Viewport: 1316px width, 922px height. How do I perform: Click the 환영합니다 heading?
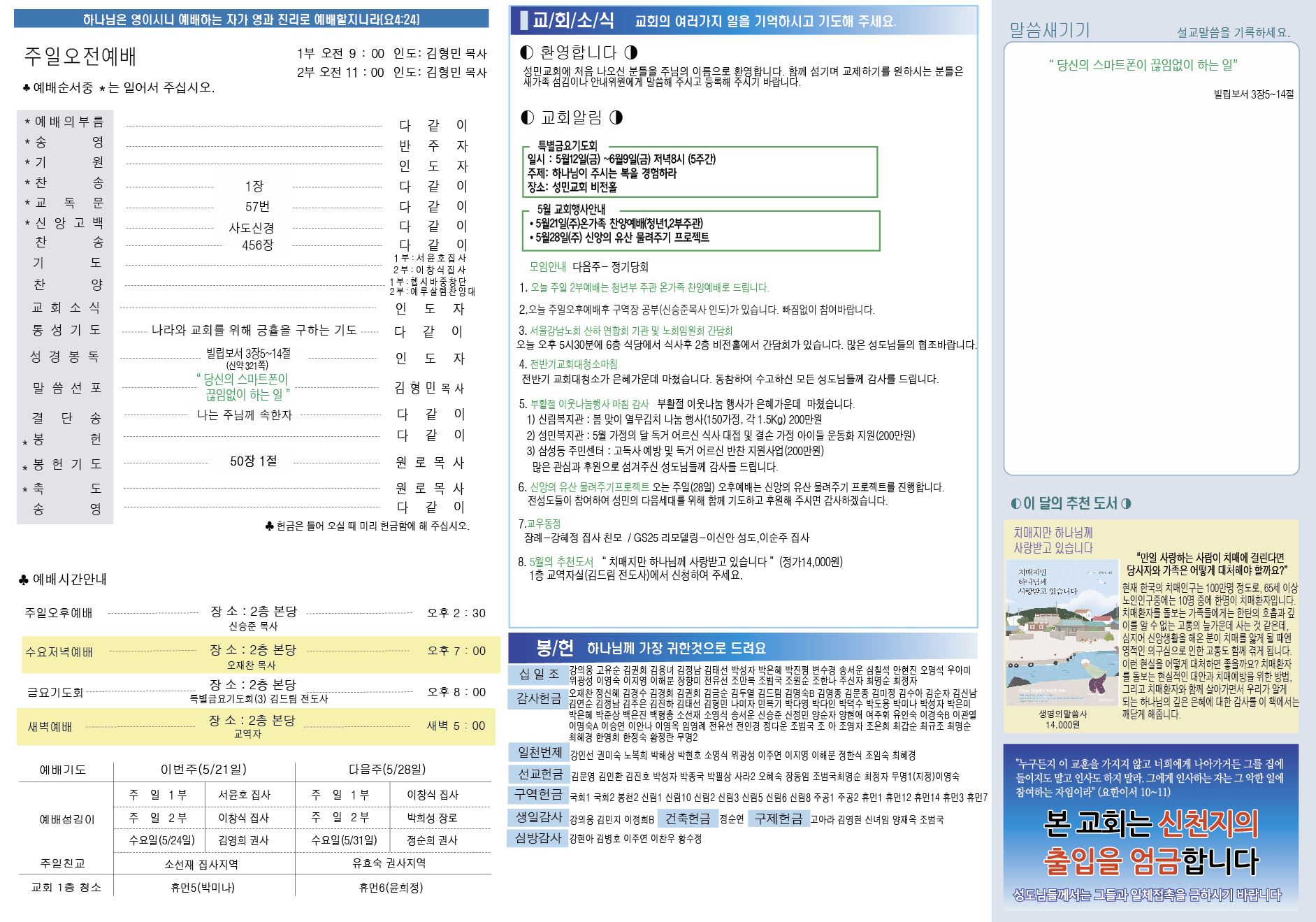click(x=579, y=52)
